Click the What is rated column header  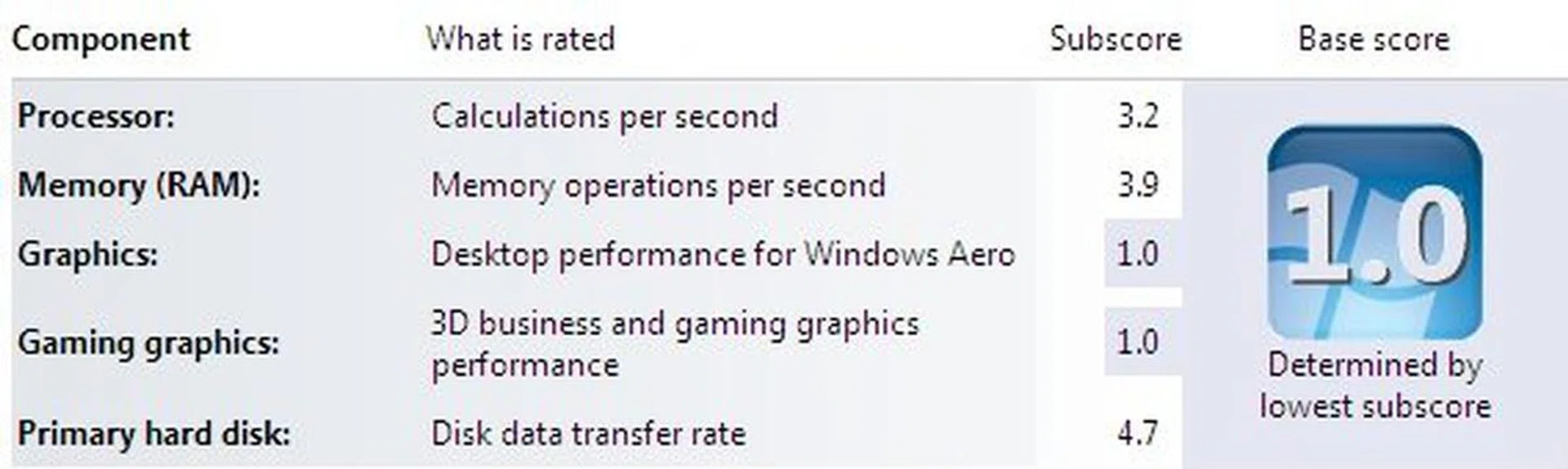520,39
